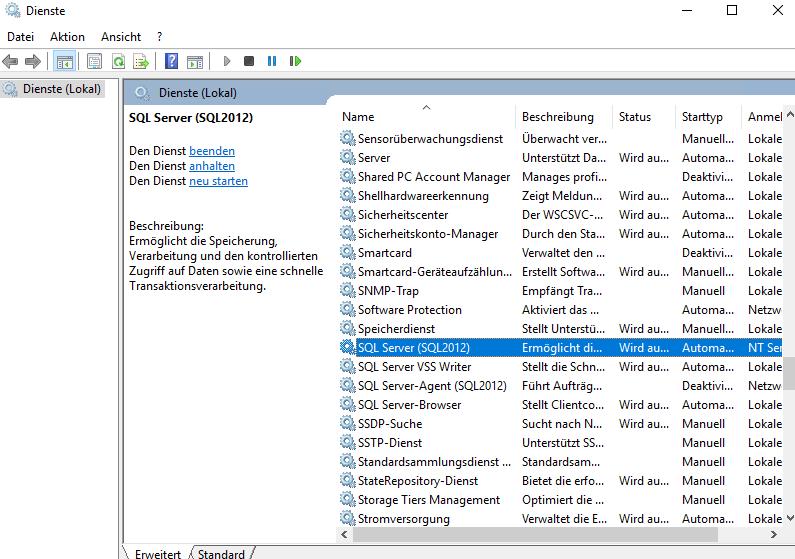Select the Storage Tiers Management service

[560, 500]
